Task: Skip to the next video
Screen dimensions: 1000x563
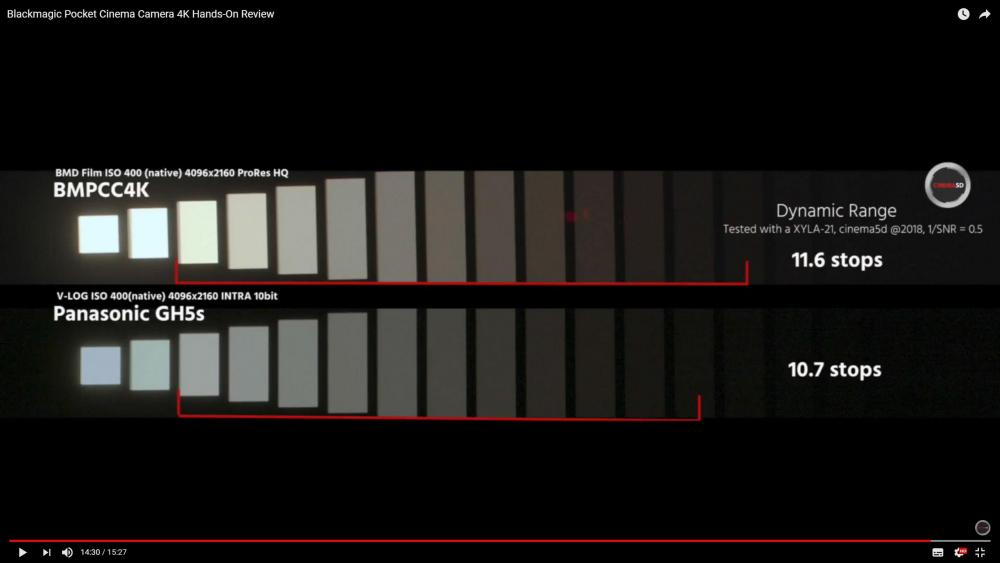Action: coord(46,552)
